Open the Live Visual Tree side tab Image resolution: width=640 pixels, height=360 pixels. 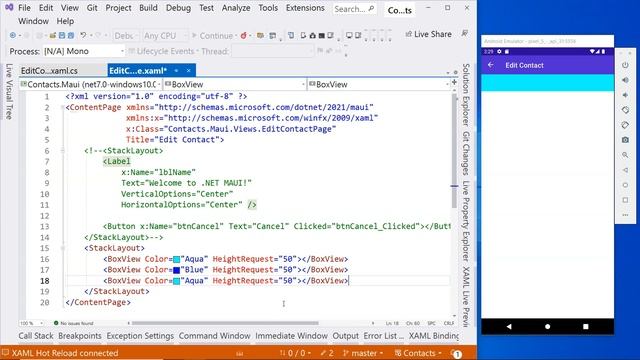[9, 91]
